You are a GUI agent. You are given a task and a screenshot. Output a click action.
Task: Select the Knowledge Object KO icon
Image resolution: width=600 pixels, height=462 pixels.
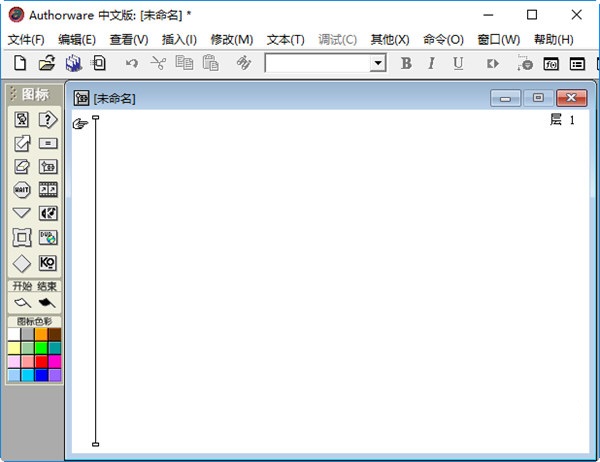(48, 263)
